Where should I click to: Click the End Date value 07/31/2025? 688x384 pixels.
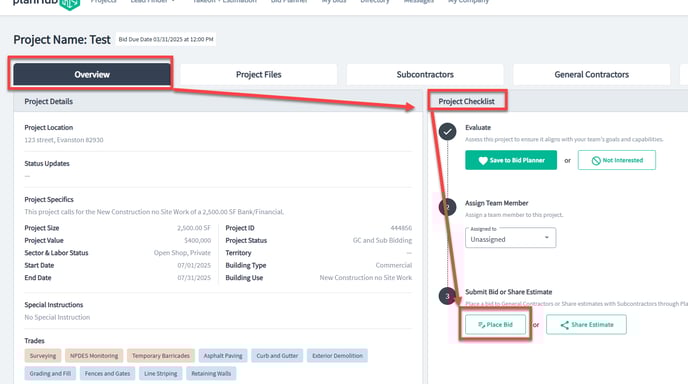click(194, 278)
